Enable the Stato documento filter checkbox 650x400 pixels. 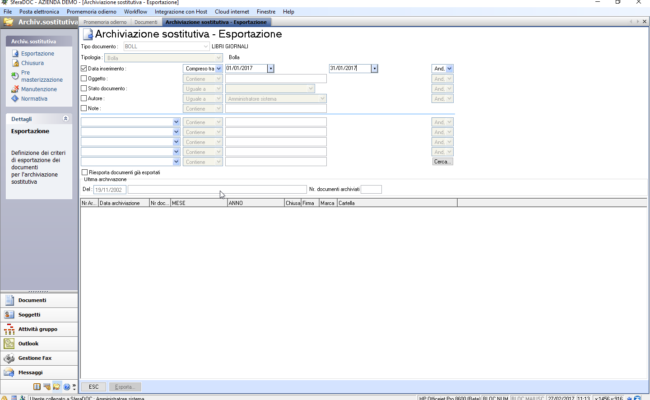pos(84,88)
